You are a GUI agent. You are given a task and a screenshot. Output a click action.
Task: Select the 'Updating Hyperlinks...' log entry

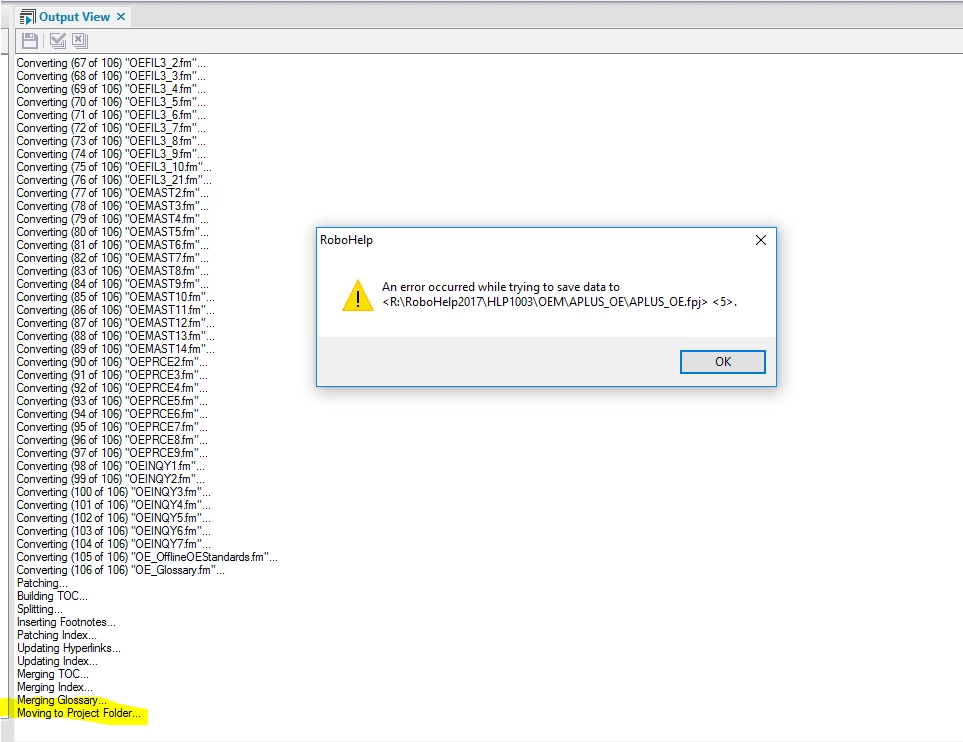(69, 648)
